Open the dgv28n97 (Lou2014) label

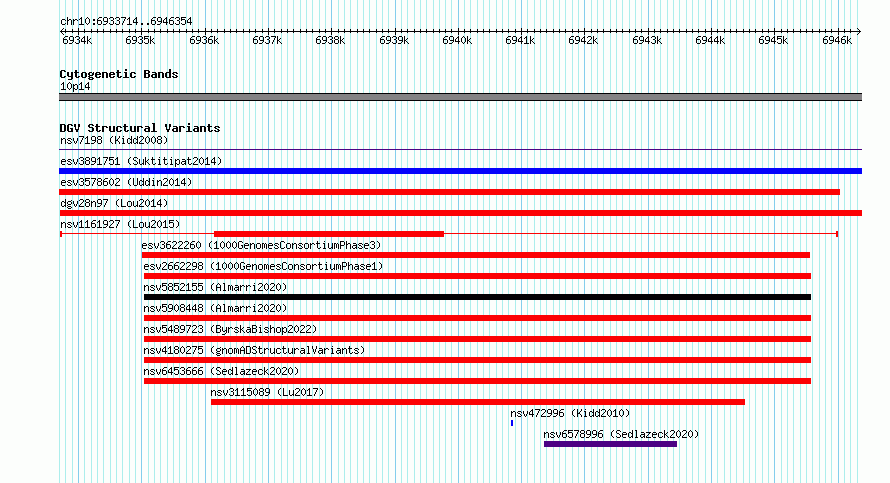[114, 203]
